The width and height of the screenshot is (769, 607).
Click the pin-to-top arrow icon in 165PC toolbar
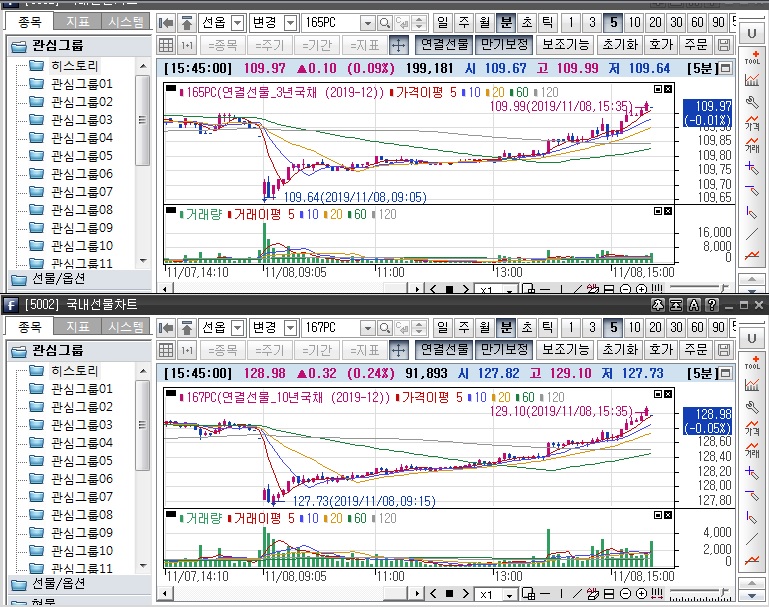coord(186,23)
